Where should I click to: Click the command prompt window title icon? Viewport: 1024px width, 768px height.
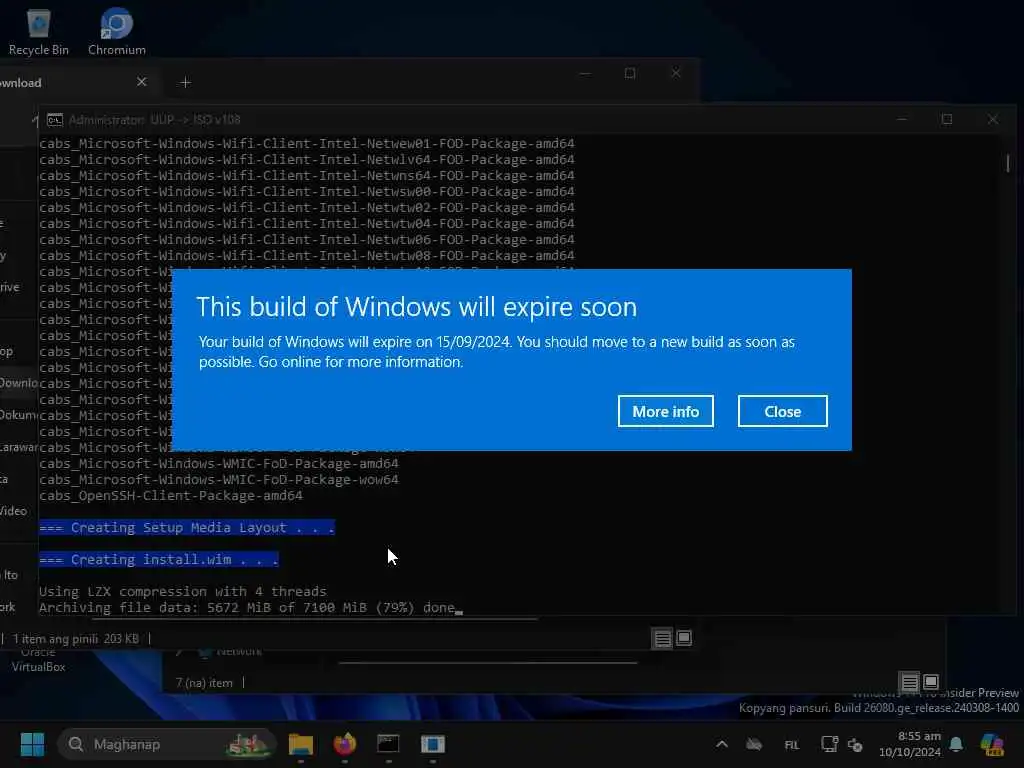coord(55,120)
